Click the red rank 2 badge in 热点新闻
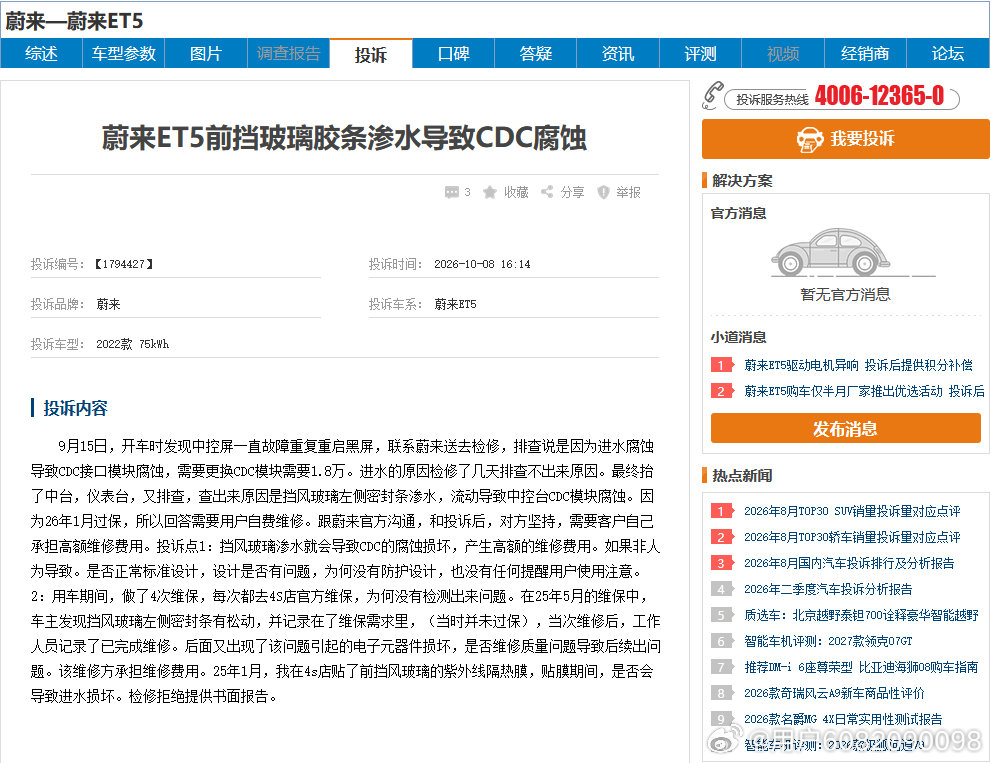 point(722,537)
